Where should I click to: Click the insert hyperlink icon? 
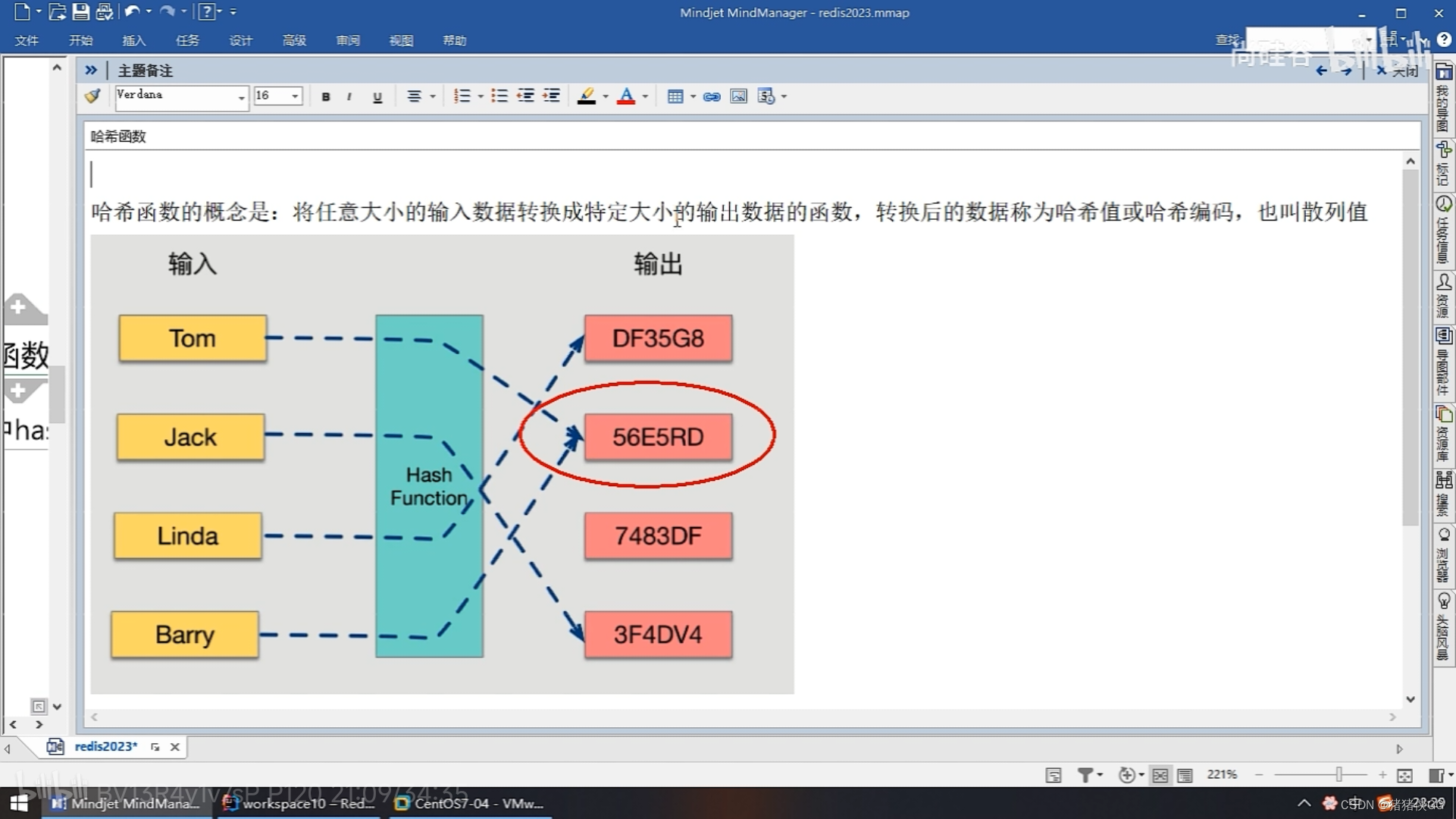tap(711, 96)
